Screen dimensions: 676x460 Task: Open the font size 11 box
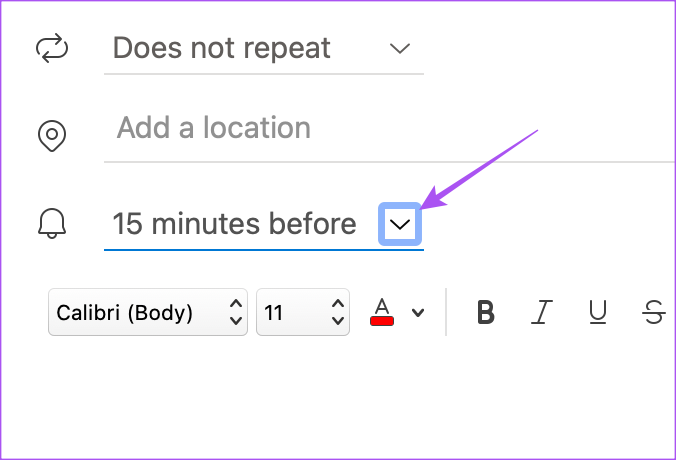pyautogui.click(x=288, y=313)
